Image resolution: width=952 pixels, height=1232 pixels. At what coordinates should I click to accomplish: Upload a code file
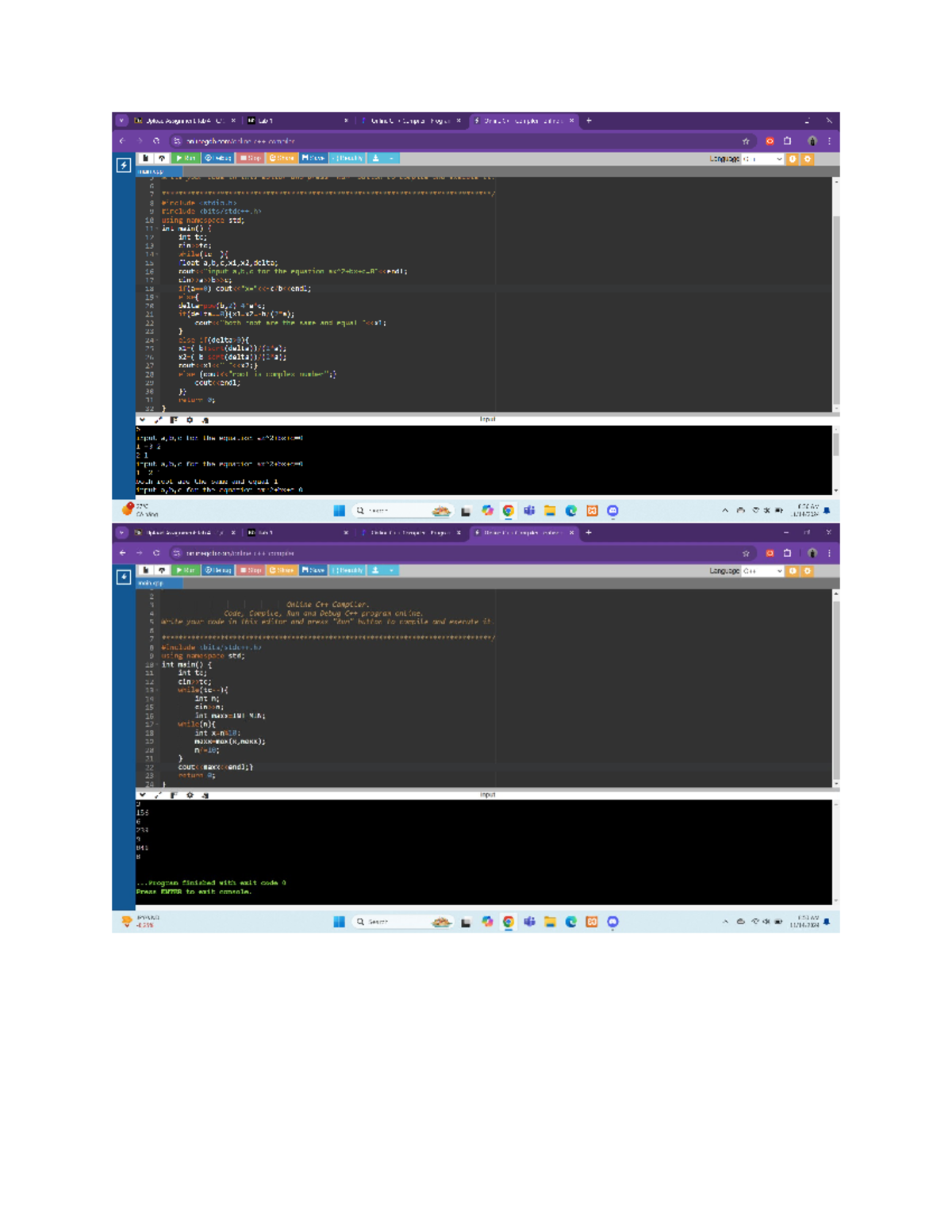tap(163, 158)
